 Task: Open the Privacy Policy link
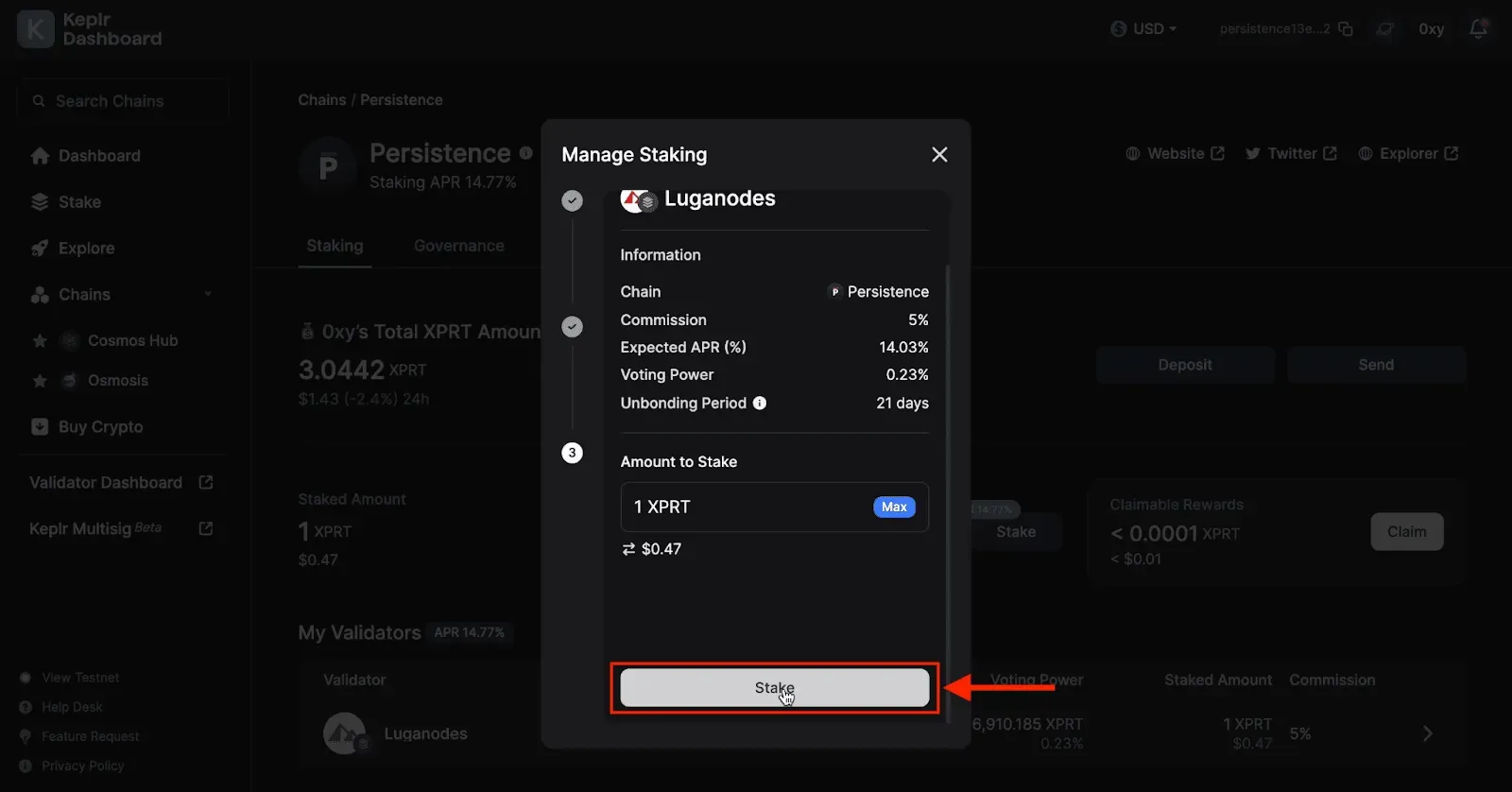point(82,766)
